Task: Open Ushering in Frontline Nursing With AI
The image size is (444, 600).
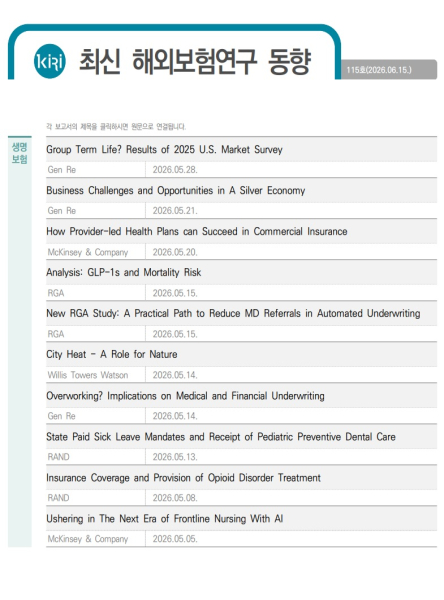Action: (165, 518)
